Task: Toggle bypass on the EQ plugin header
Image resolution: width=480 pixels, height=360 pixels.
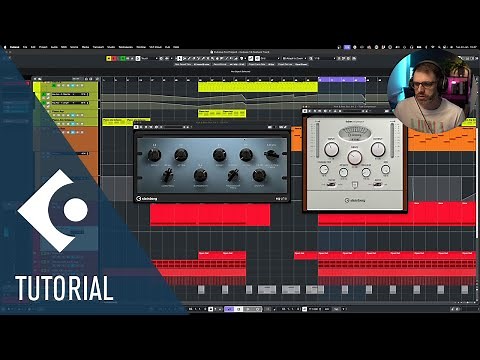Action: pyautogui.click(x=136, y=127)
